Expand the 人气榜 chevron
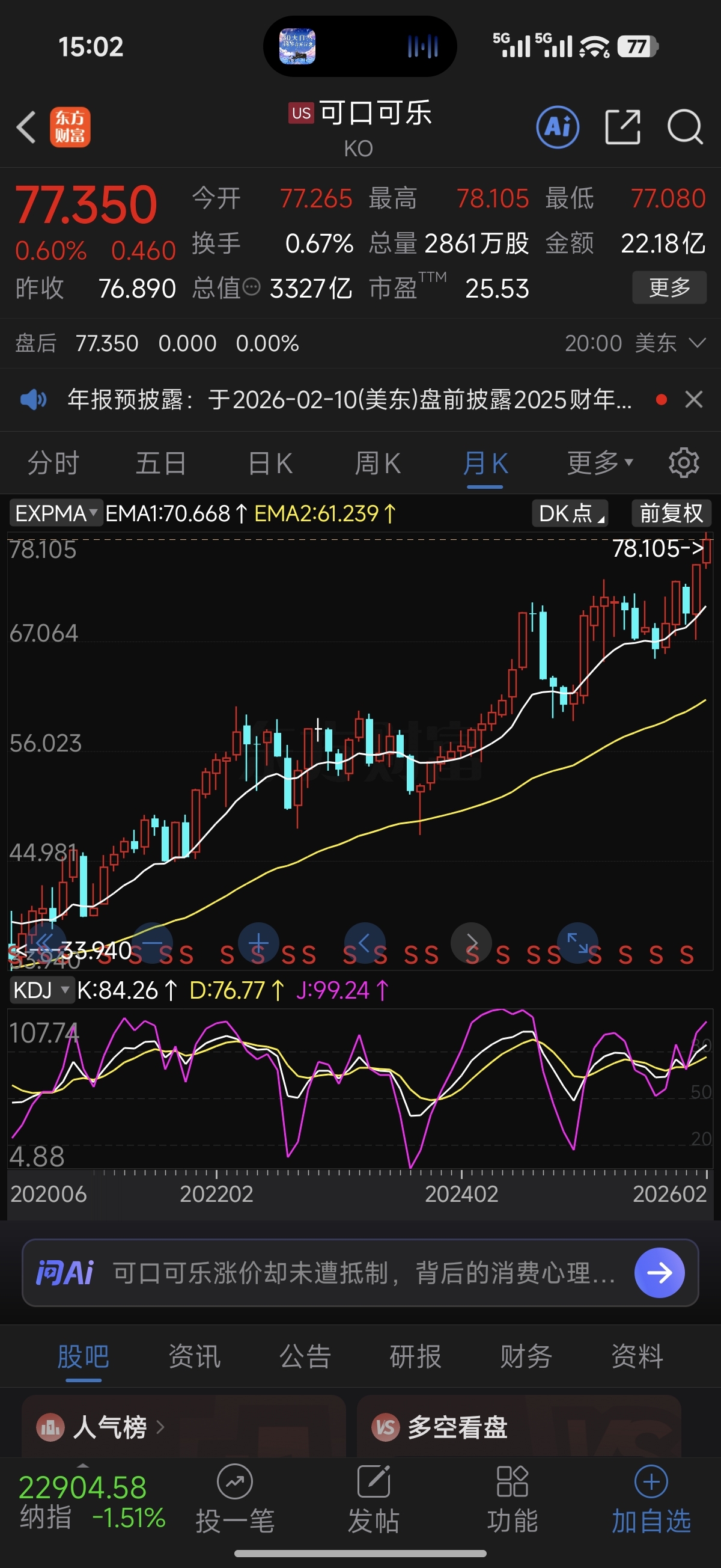The width and height of the screenshot is (721, 1568). pos(160,1427)
